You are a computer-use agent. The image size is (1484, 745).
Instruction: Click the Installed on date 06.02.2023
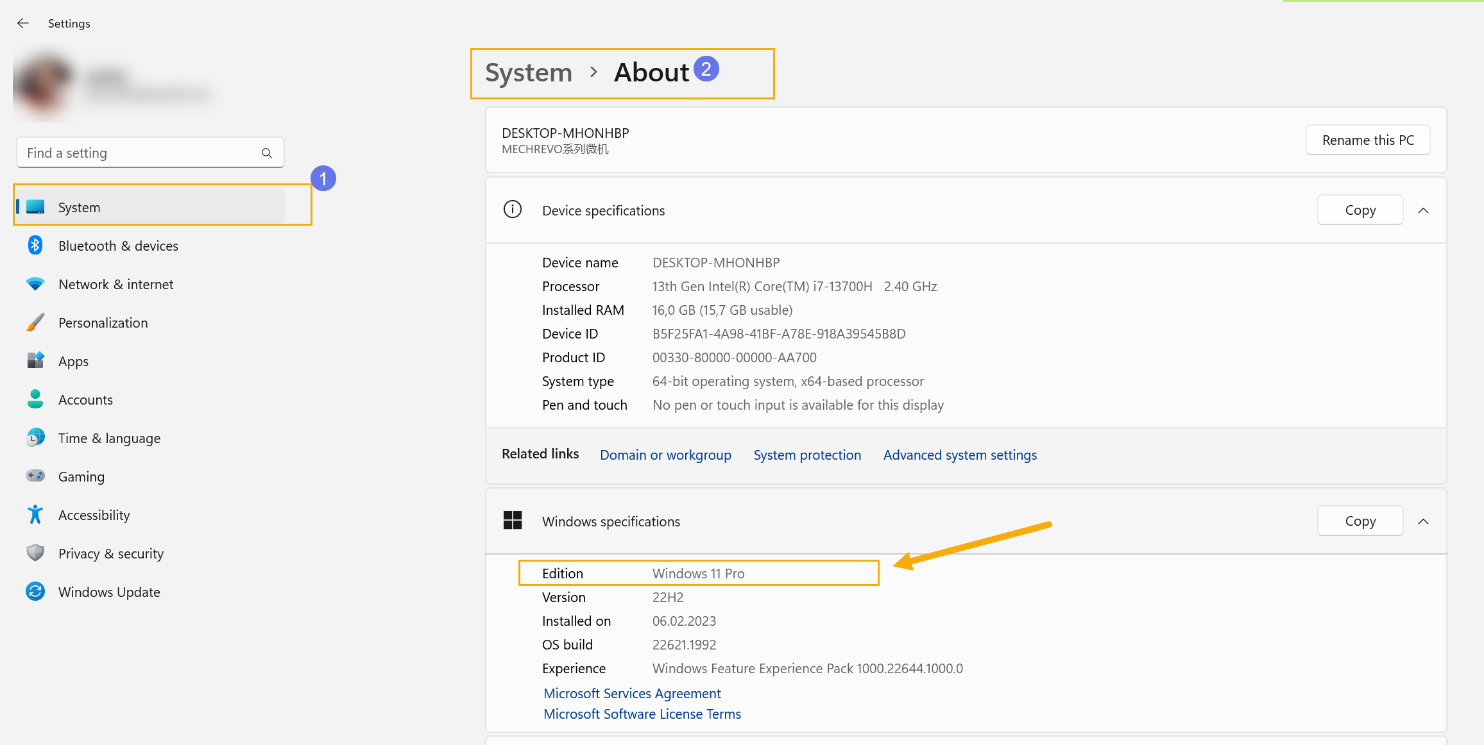[x=684, y=621]
